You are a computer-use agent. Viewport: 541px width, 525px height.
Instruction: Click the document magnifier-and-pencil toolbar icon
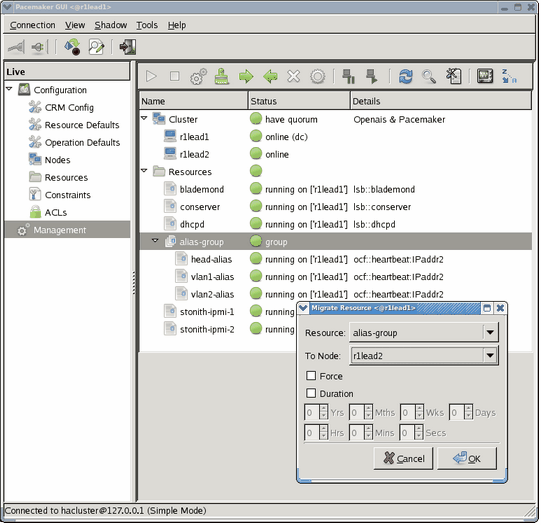coord(96,47)
